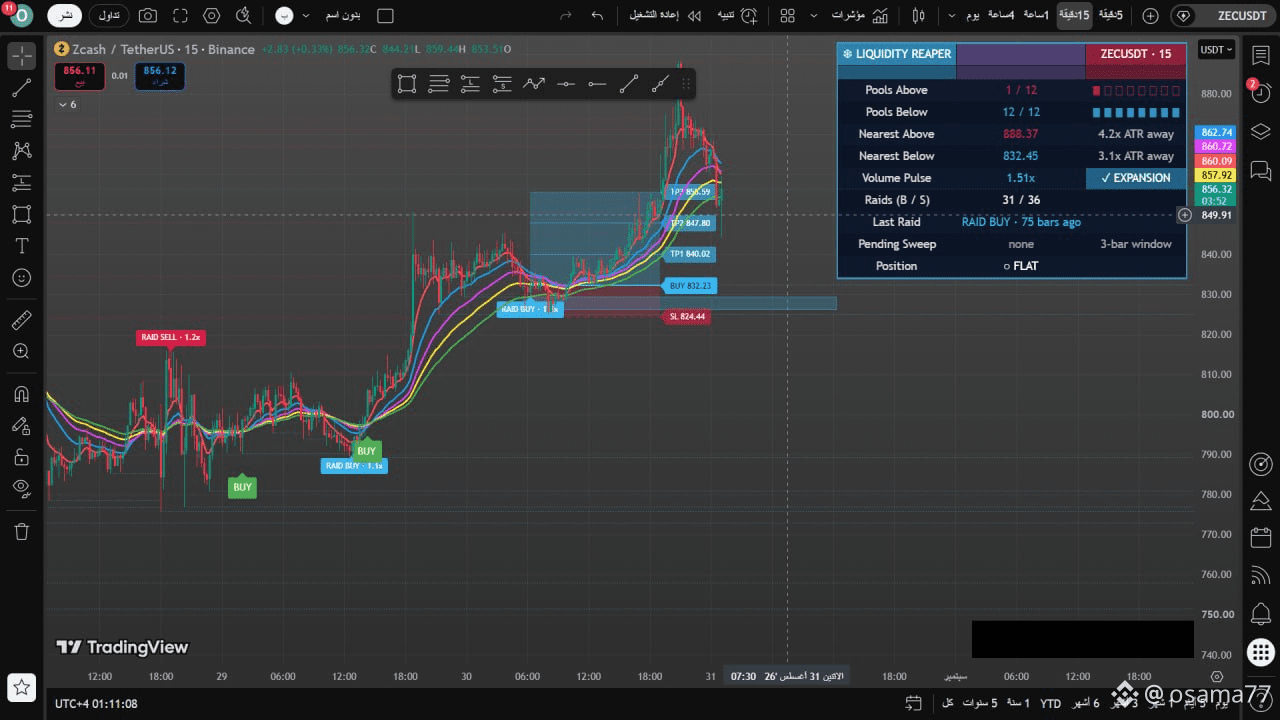Screen dimensions: 1280x720
Task: Select the crosshair cursor tool
Action: click(x=21, y=56)
